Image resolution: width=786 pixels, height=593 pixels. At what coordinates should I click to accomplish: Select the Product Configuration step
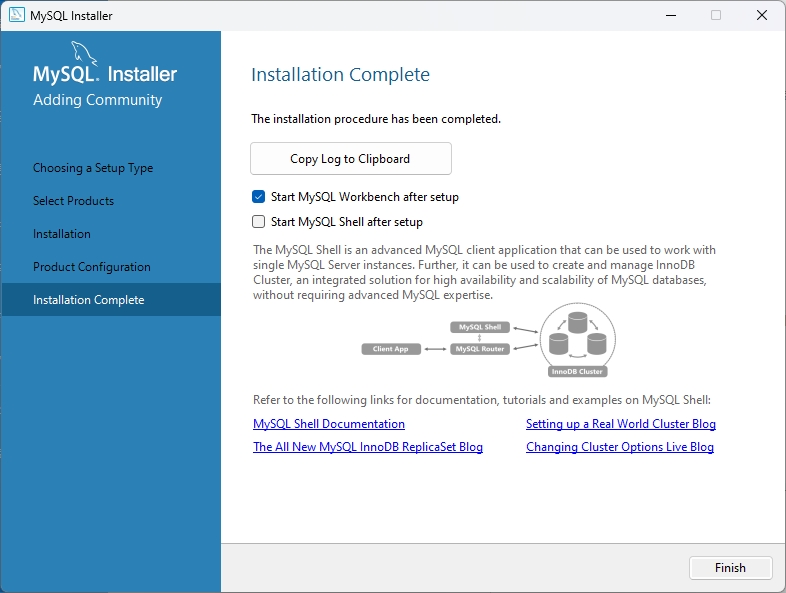tap(92, 267)
